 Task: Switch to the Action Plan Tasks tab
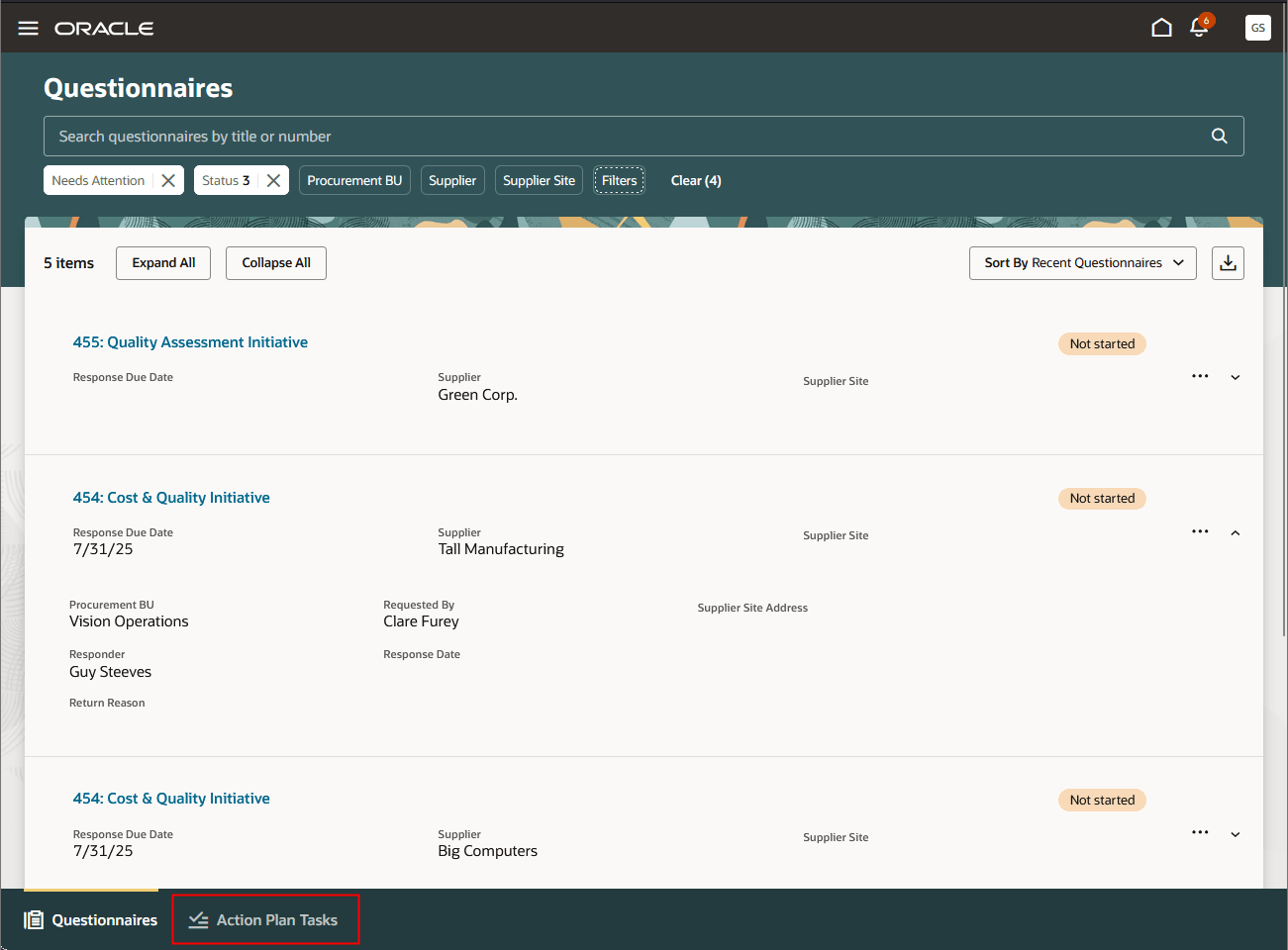click(265, 920)
